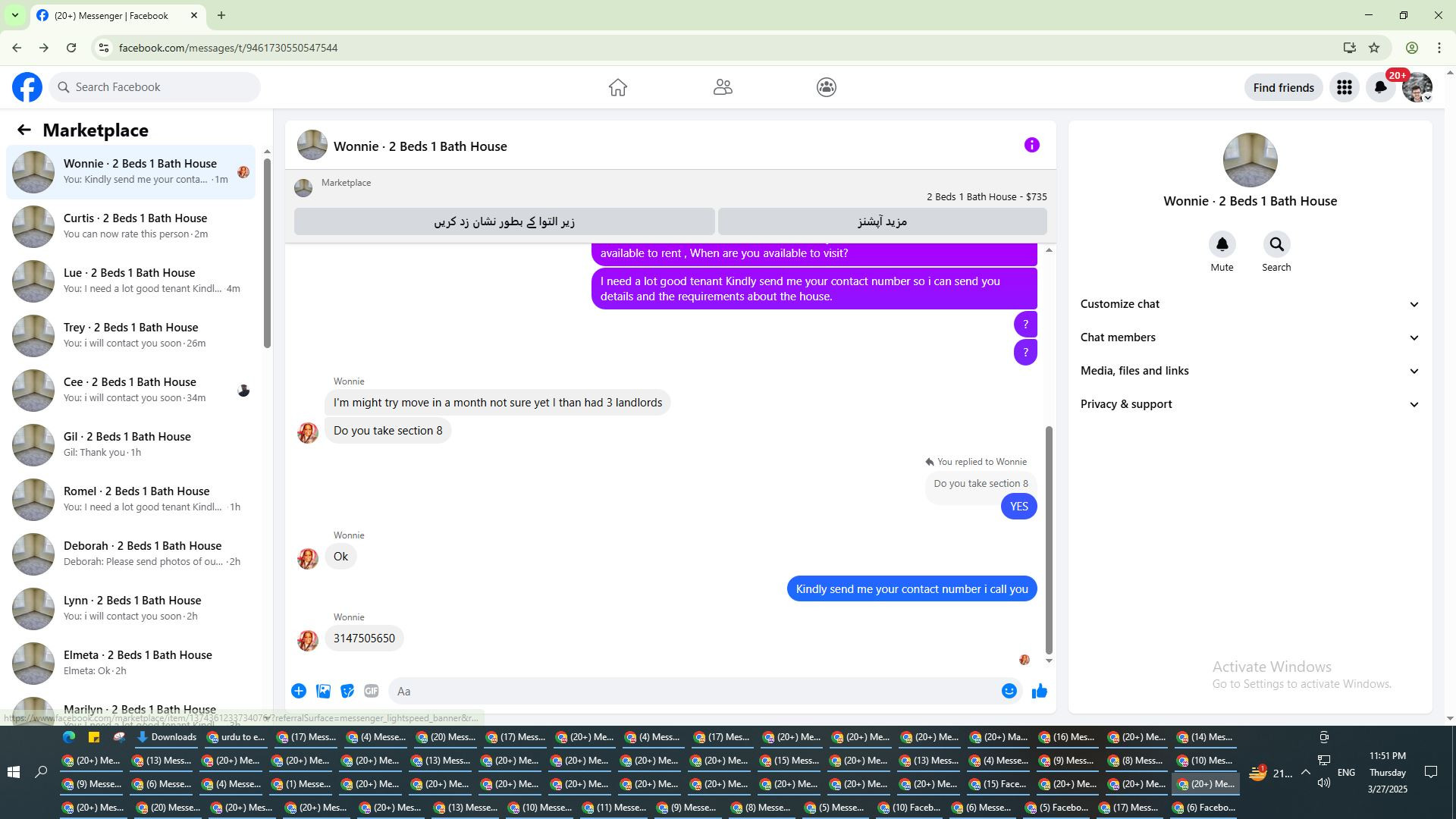This screenshot has width=1456, height=819.
Task: Open the Windows notification center
Action: [x=1431, y=772]
